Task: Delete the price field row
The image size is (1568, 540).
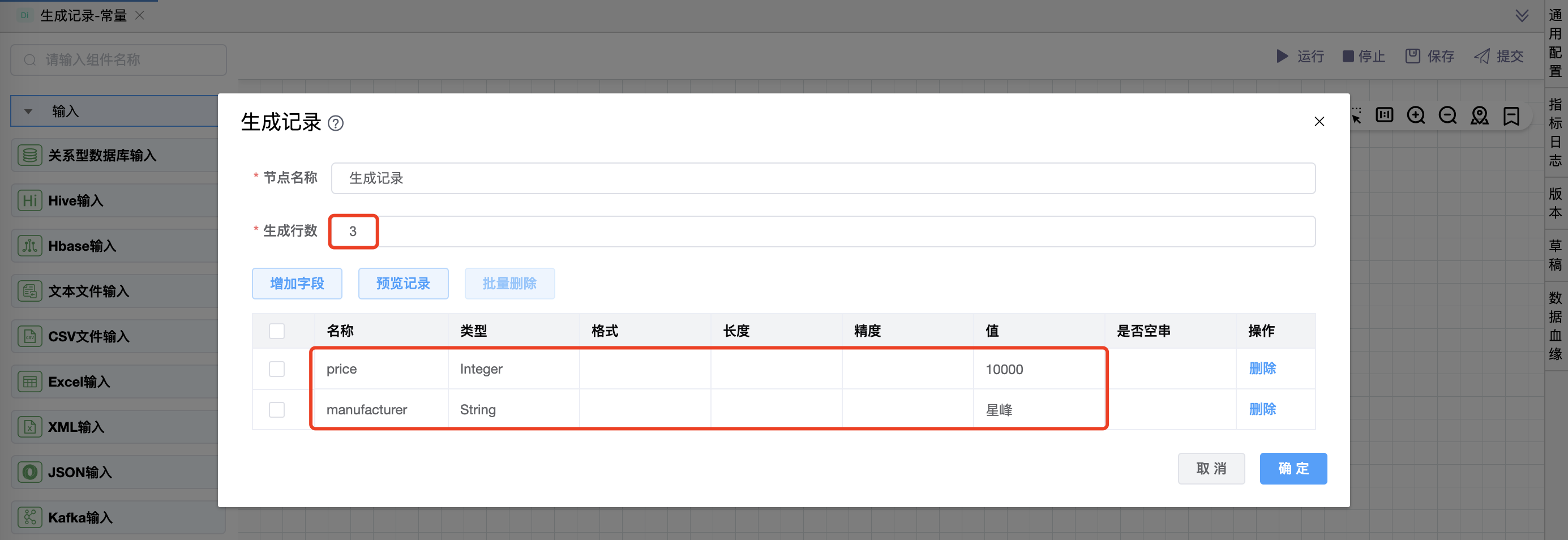Action: pyautogui.click(x=1262, y=369)
